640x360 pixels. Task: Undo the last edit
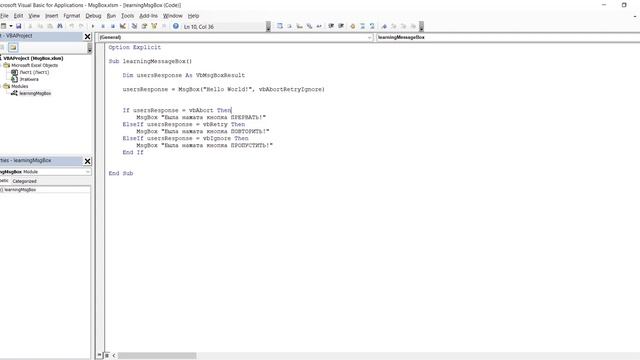[x=72, y=26]
